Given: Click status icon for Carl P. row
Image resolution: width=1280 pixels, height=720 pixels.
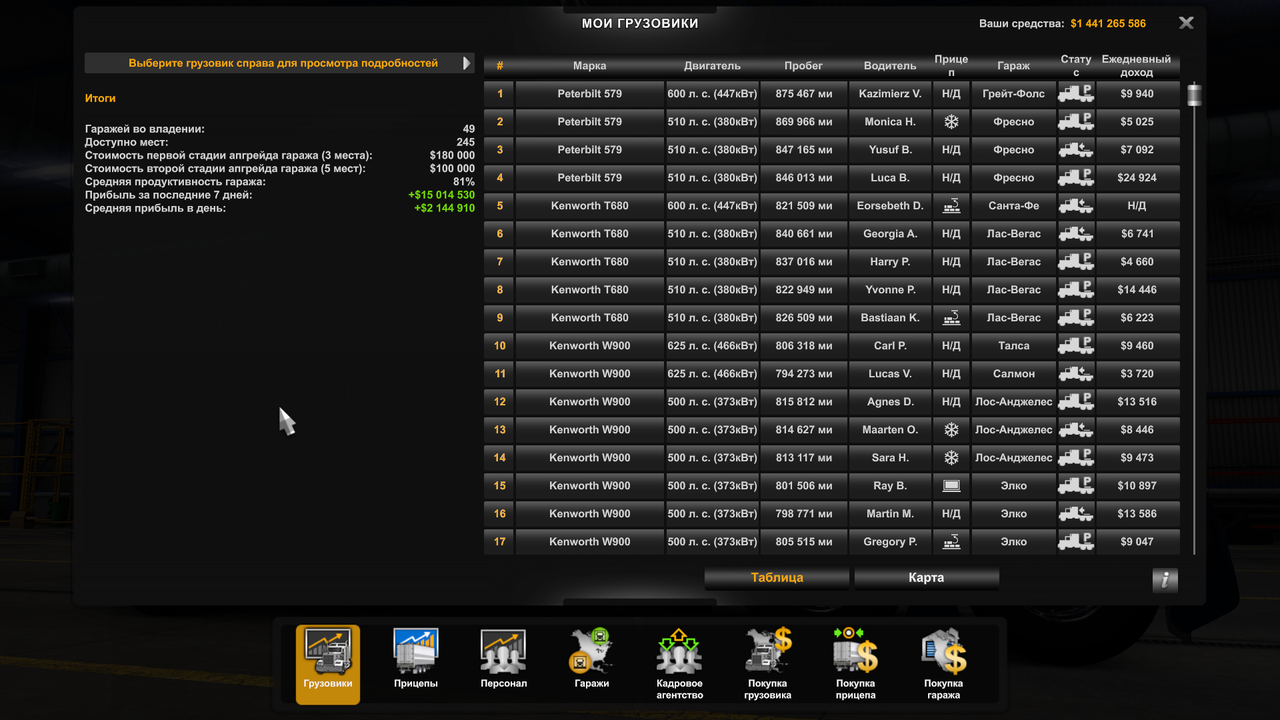Looking at the screenshot, I should (x=1076, y=345).
